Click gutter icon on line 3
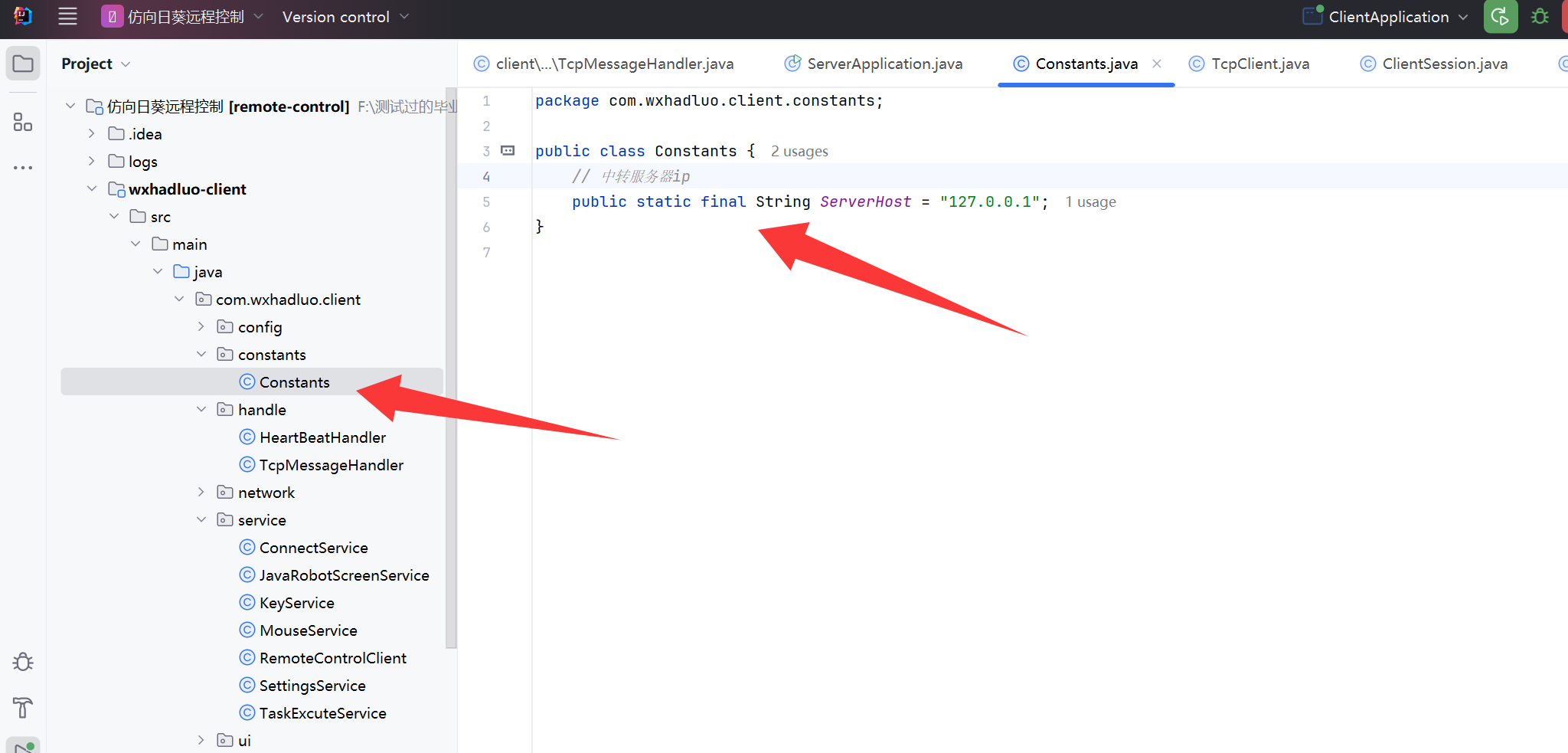 pyautogui.click(x=508, y=151)
